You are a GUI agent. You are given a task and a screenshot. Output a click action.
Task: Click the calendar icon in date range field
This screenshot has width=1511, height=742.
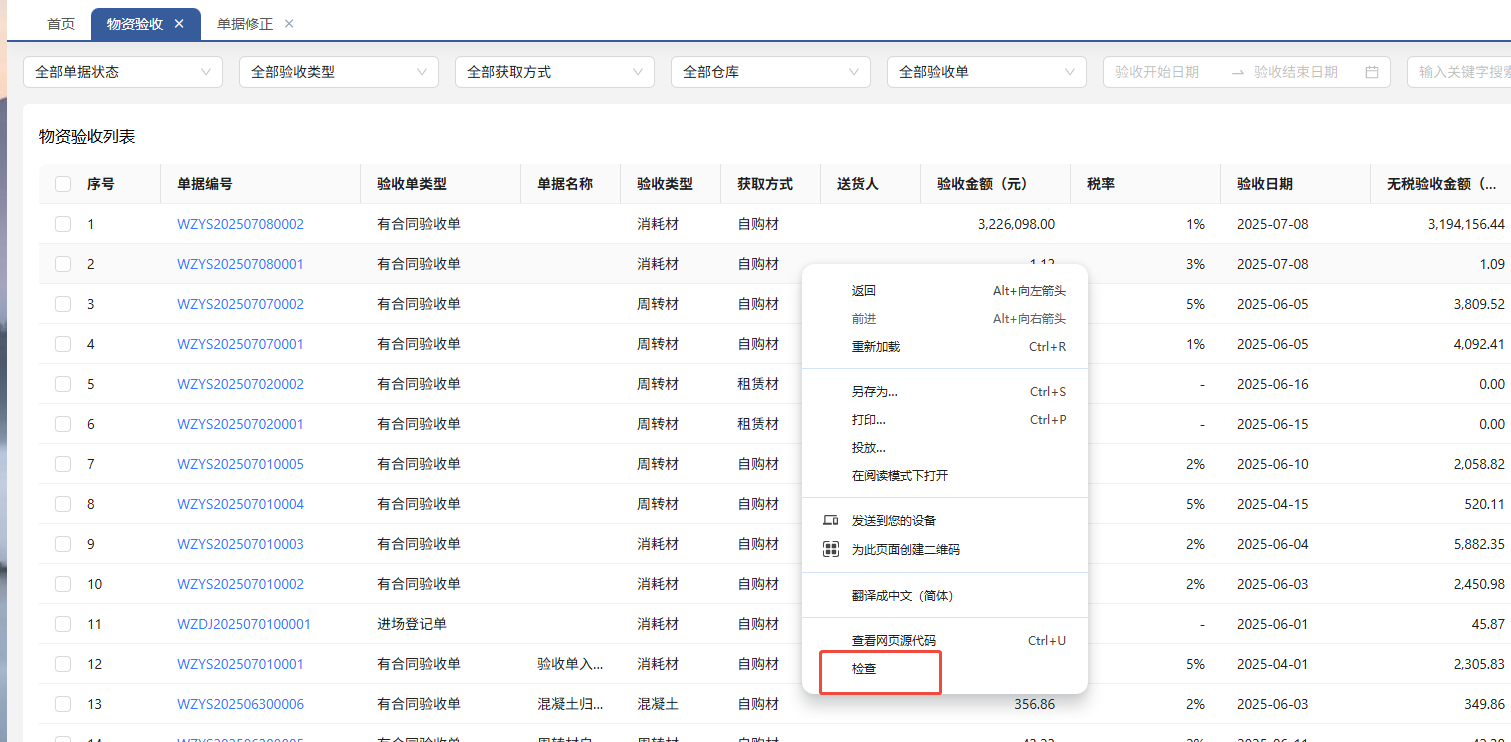click(1372, 72)
